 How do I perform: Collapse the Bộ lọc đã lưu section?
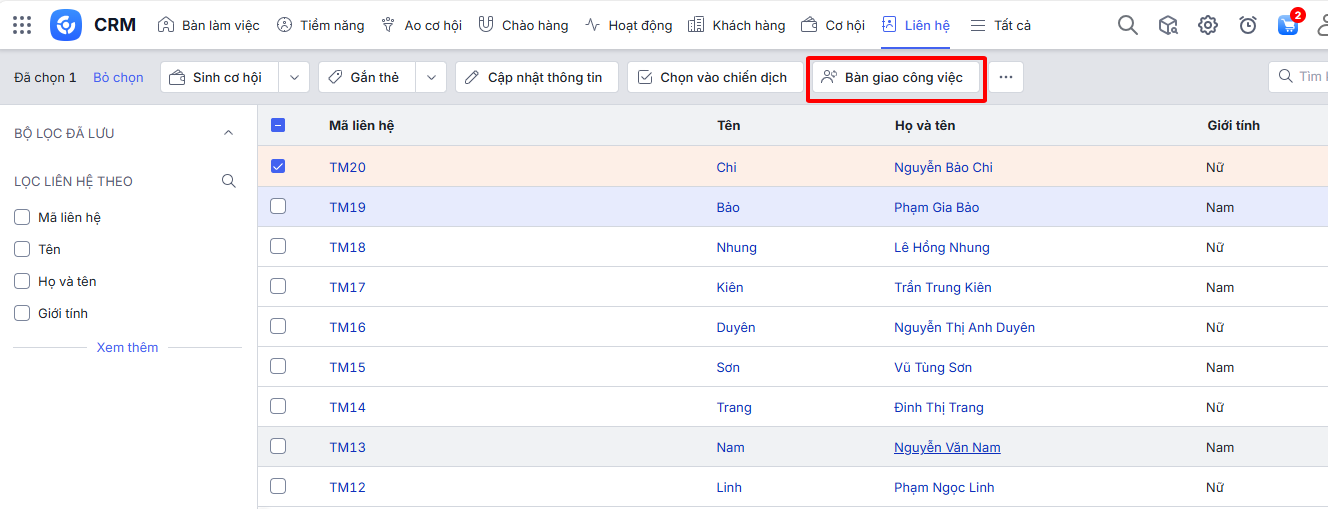coord(228,133)
